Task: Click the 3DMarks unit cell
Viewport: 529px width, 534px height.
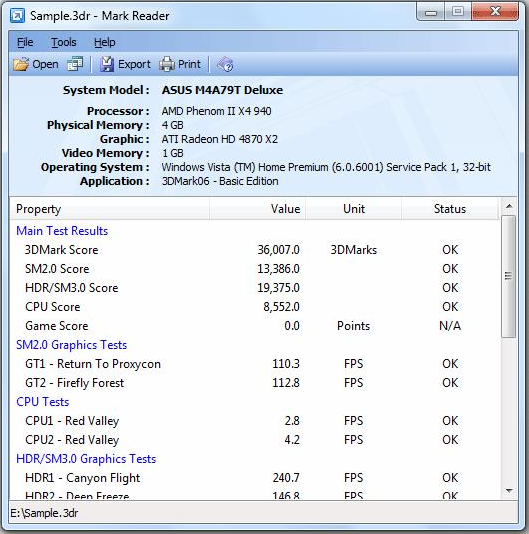Action: tap(354, 250)
